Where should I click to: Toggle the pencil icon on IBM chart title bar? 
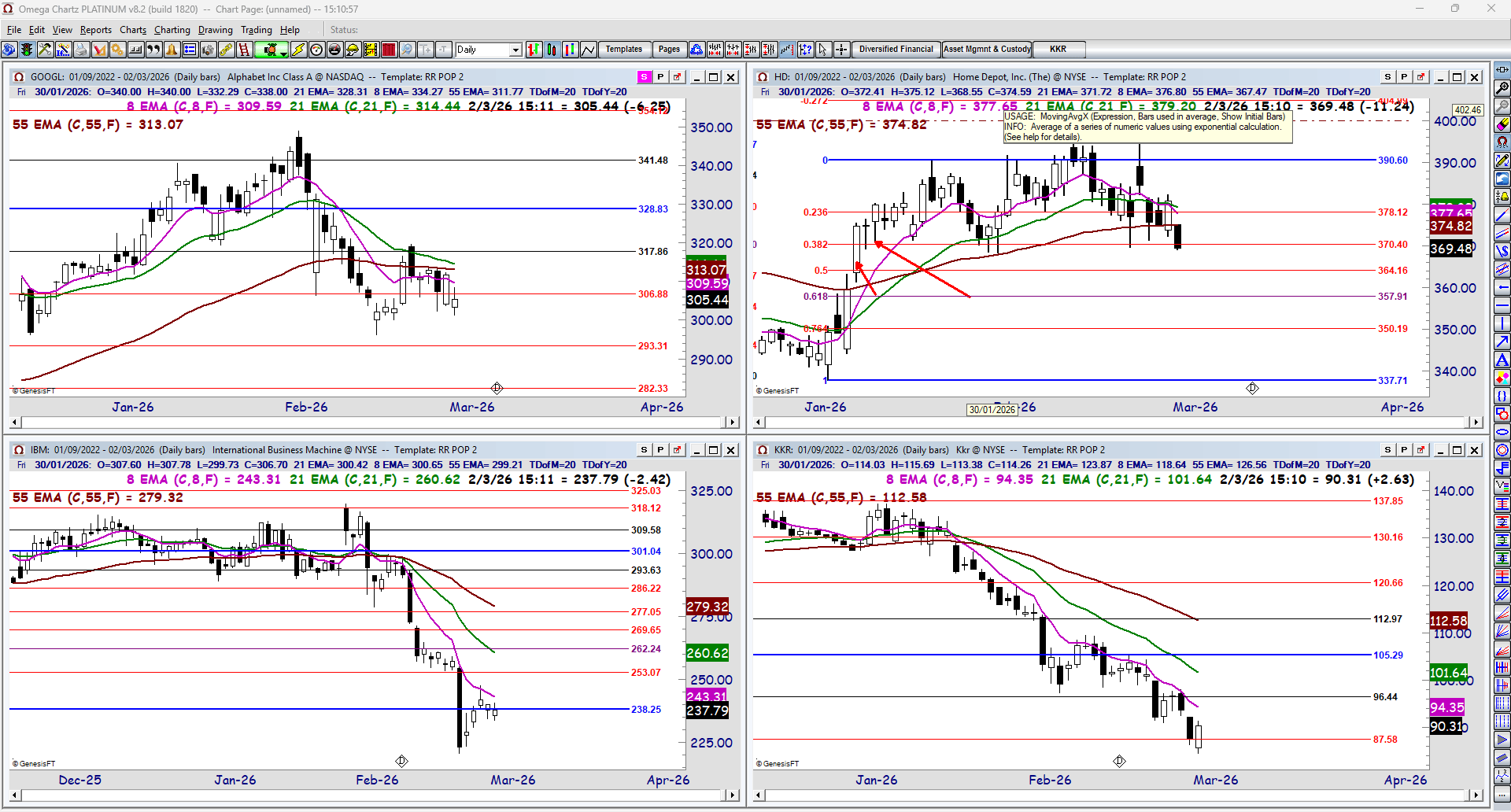click(x=677, y=450)
